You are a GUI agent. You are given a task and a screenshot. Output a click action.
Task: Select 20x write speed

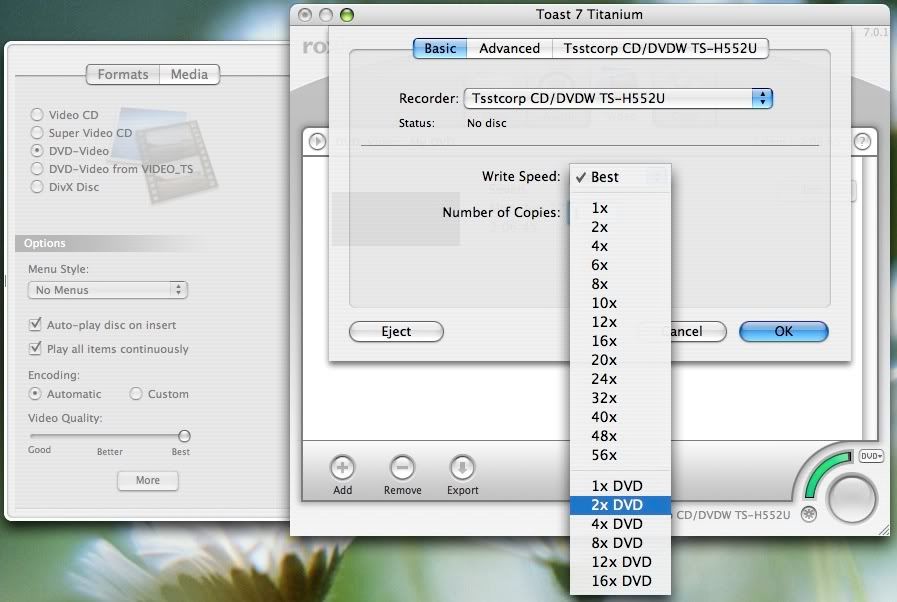[620, 360]
